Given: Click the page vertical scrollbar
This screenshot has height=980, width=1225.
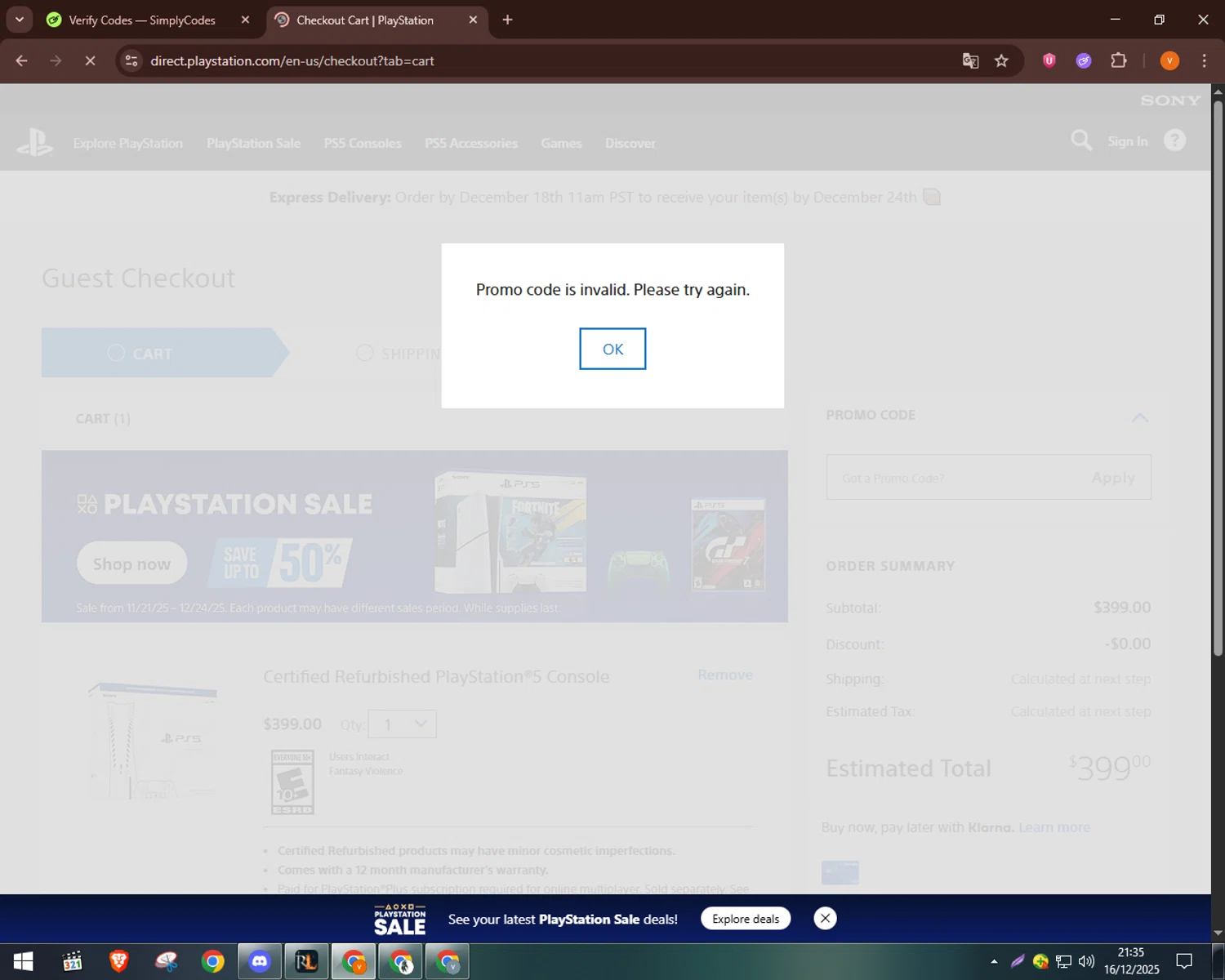Looking at the screenshot, I should tap(1218, 377).
